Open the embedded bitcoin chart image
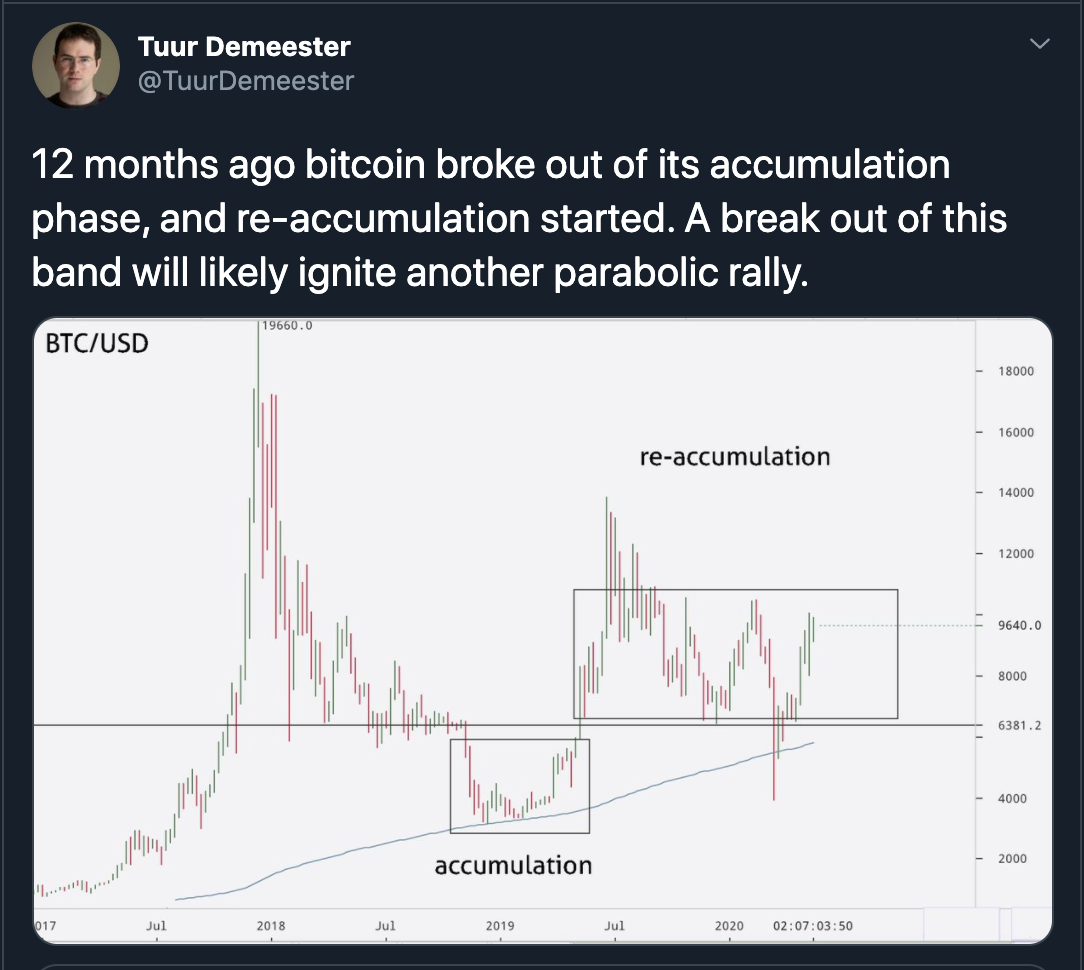This screenshot has height=970, width=1084. coord(500,620)
